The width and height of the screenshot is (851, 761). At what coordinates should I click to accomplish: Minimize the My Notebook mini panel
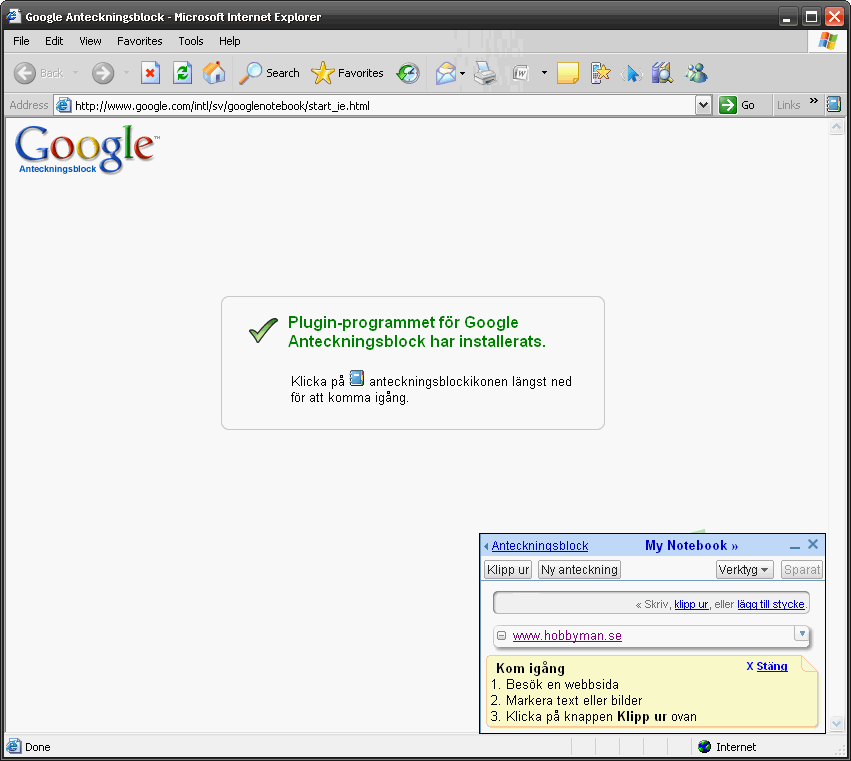point(795,546)
